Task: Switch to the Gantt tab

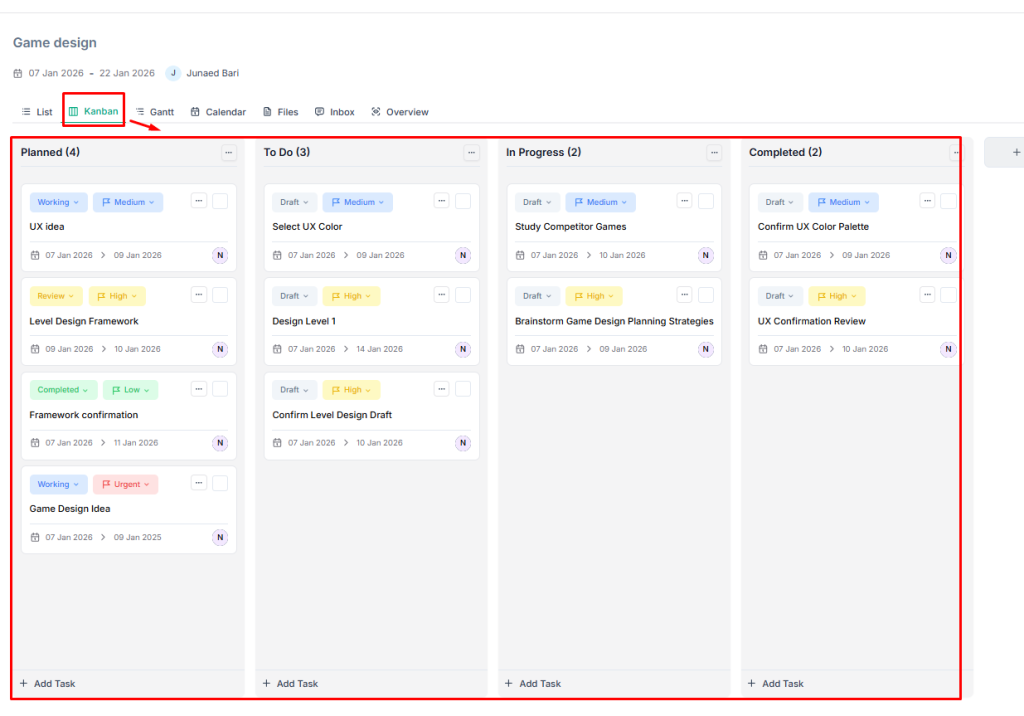Action: 155,112
